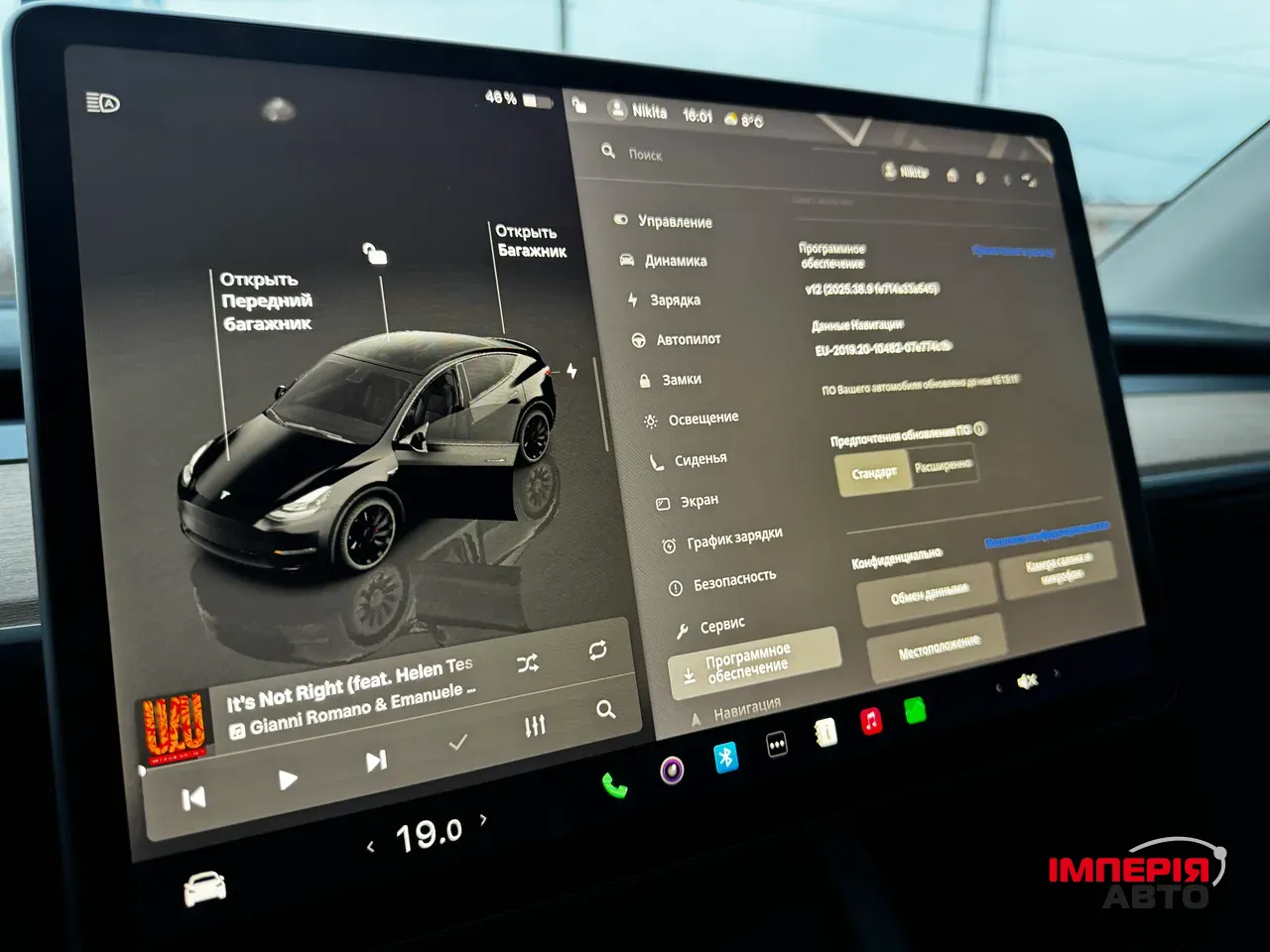Toggle repeat mode for current track

coord(595,650)
